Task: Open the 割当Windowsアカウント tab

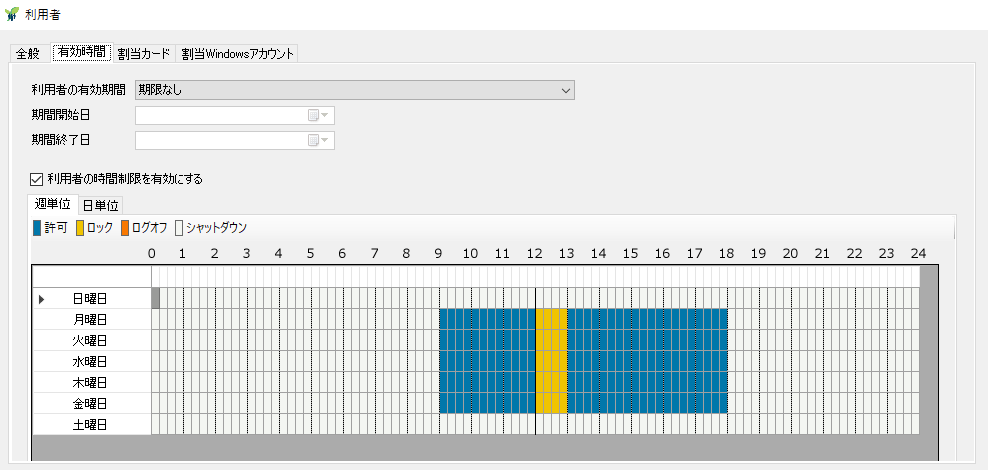Action: (238, 54)
